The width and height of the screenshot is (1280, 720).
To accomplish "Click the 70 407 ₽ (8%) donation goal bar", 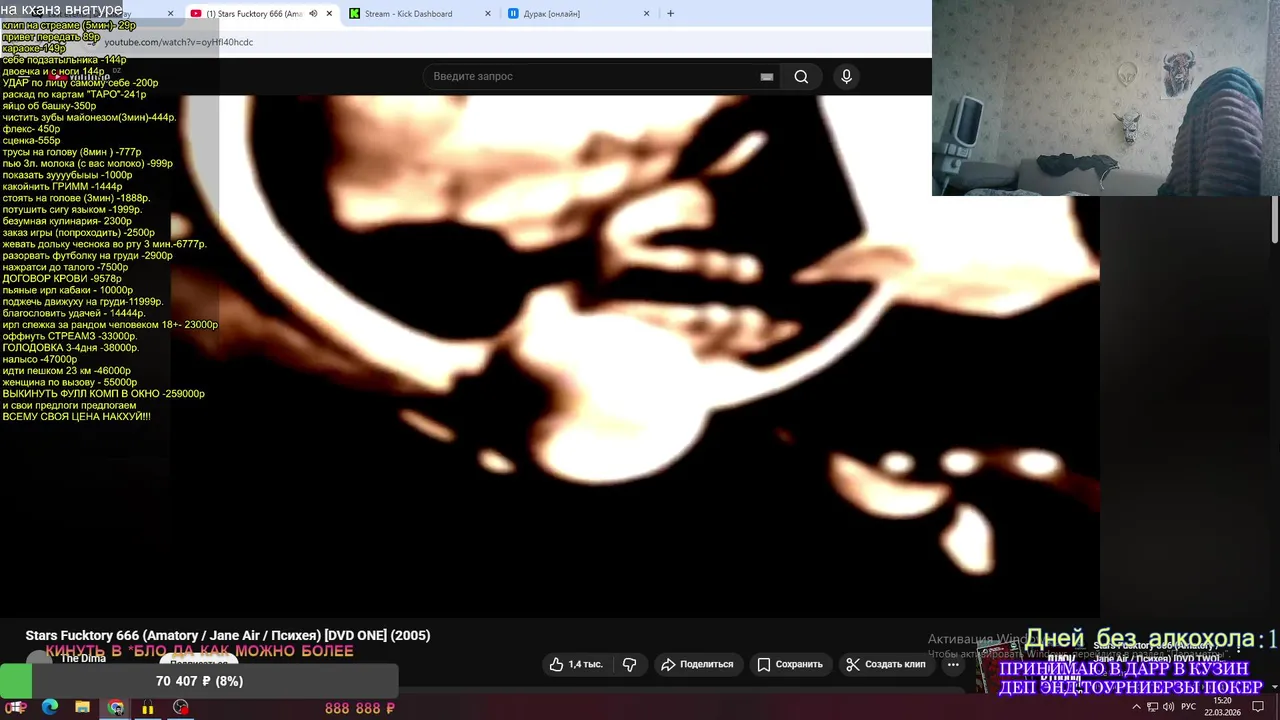I will click(x=200, y=681).
